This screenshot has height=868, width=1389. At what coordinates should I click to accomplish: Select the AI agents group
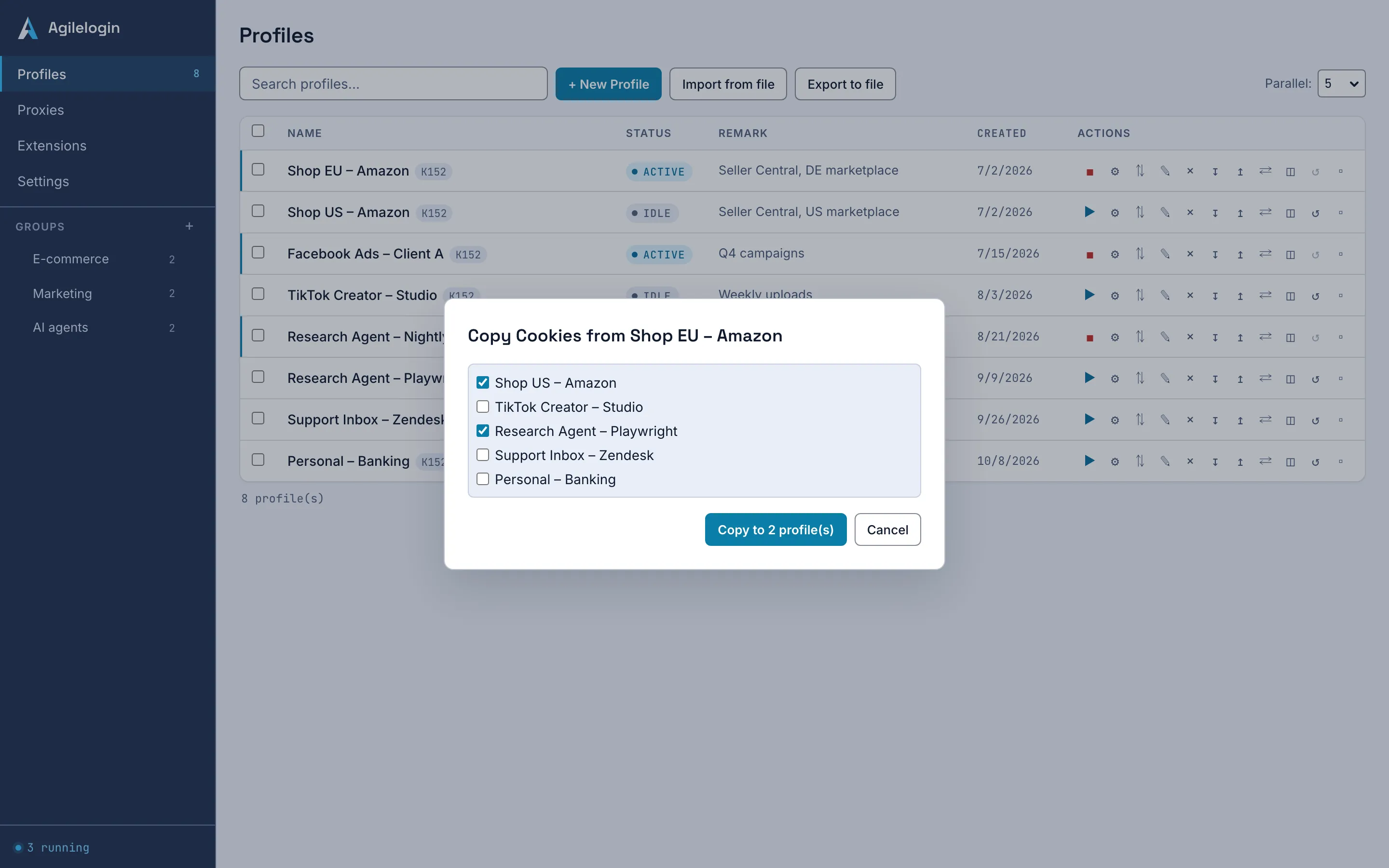tap(103, 327)
